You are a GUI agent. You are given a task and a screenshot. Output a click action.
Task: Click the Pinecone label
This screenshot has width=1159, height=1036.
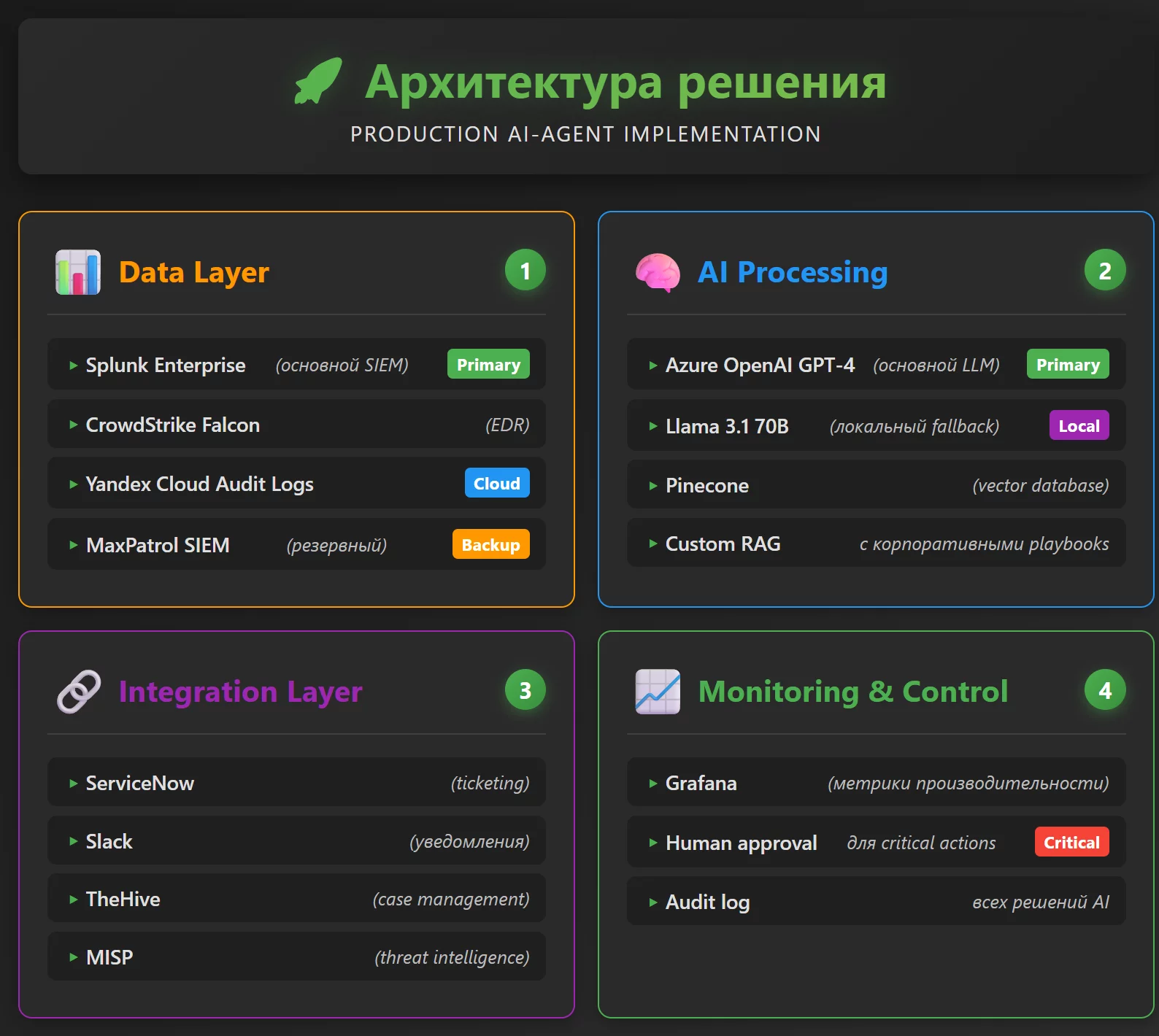tap(707, 486)
